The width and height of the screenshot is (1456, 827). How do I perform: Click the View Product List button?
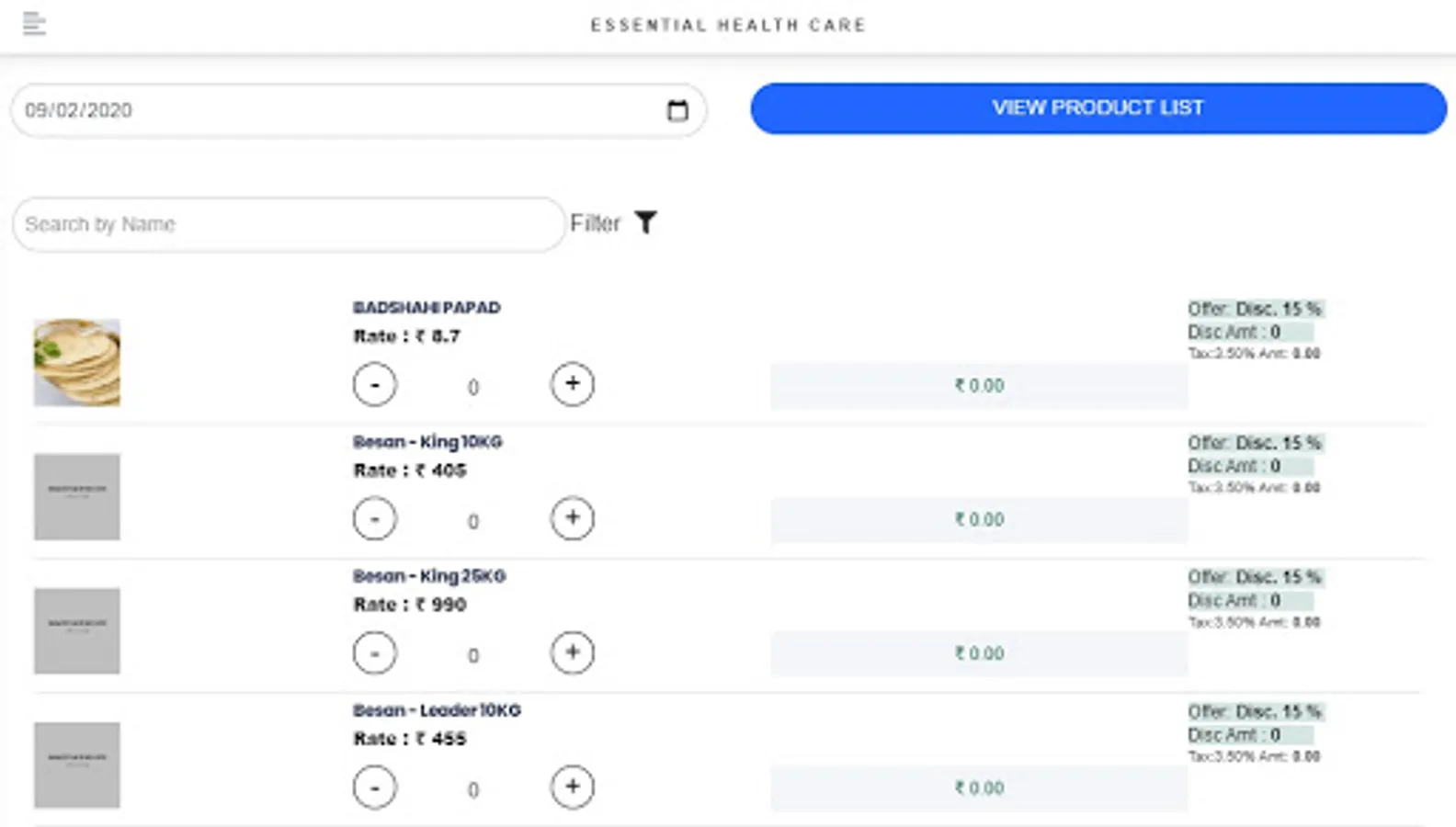coord(1098,108)
